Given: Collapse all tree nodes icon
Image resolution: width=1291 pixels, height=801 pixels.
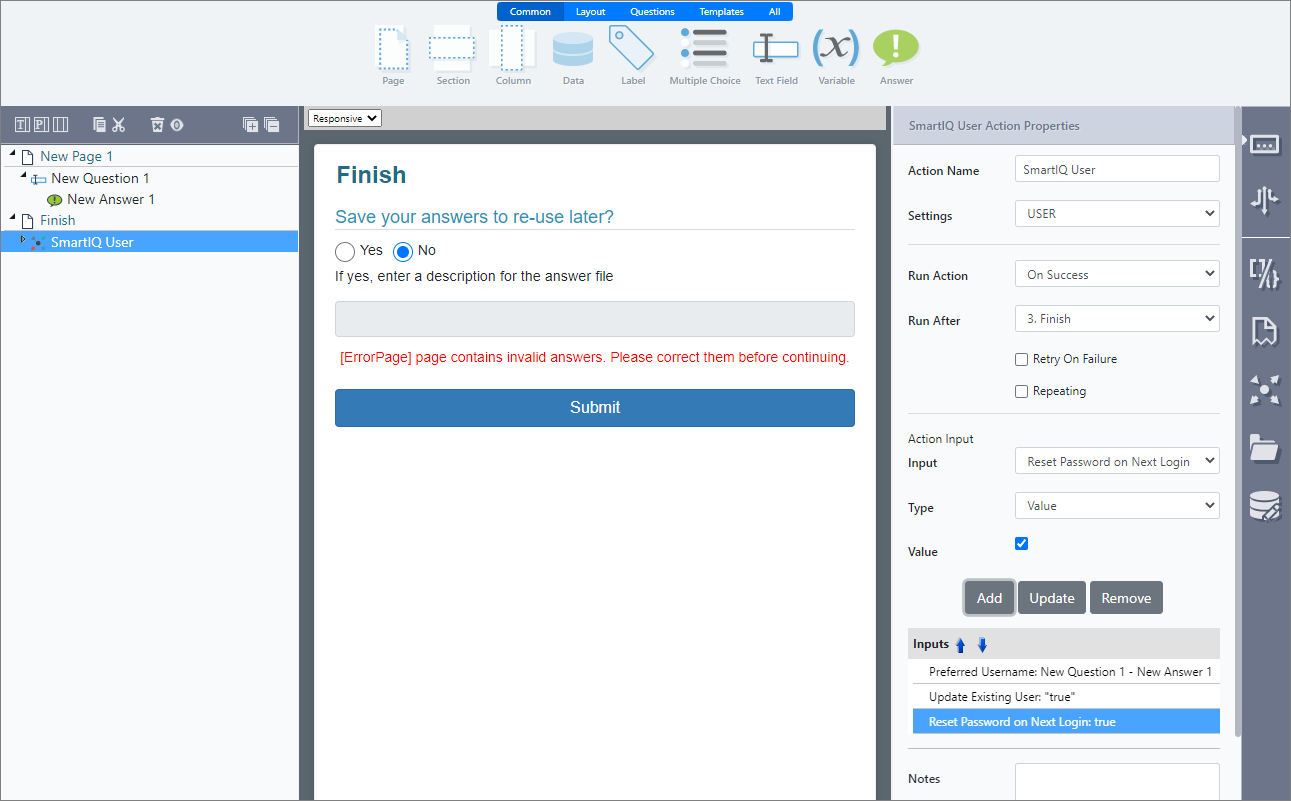Looking at the screenshot, I should pos(271,125).
